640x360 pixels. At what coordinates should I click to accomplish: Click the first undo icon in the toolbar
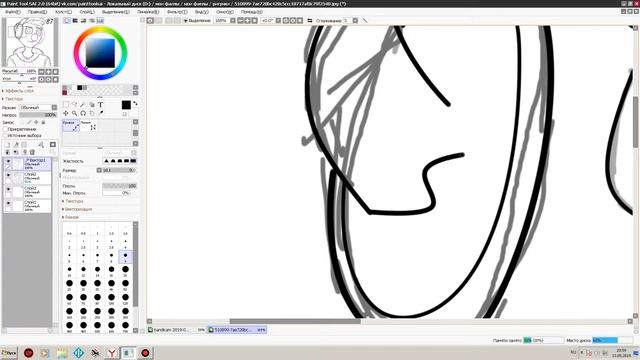coord(150,20)
